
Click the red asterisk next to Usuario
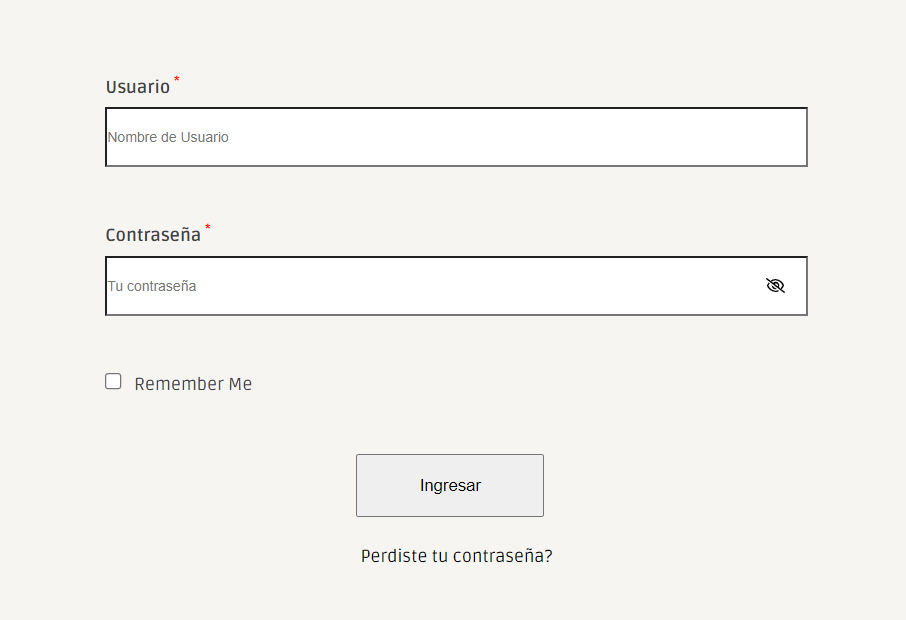(177, 79)
